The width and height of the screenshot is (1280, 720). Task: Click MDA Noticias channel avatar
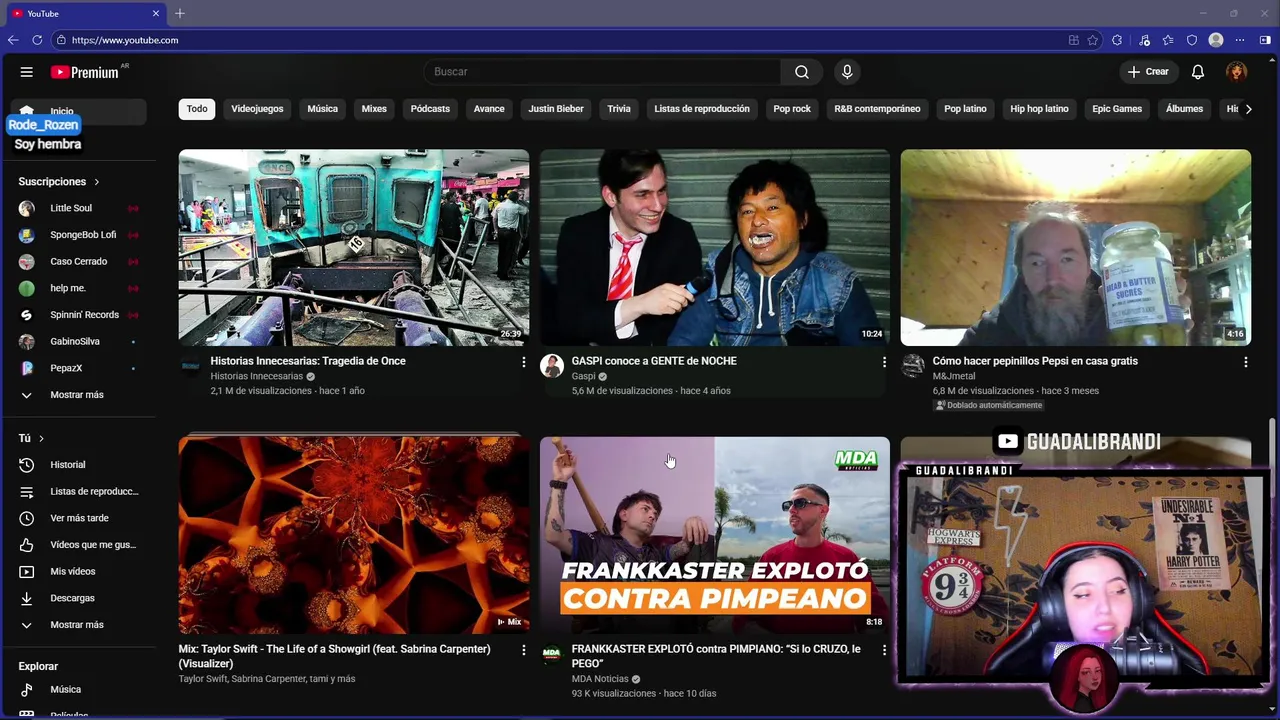[x=552, y=654]
